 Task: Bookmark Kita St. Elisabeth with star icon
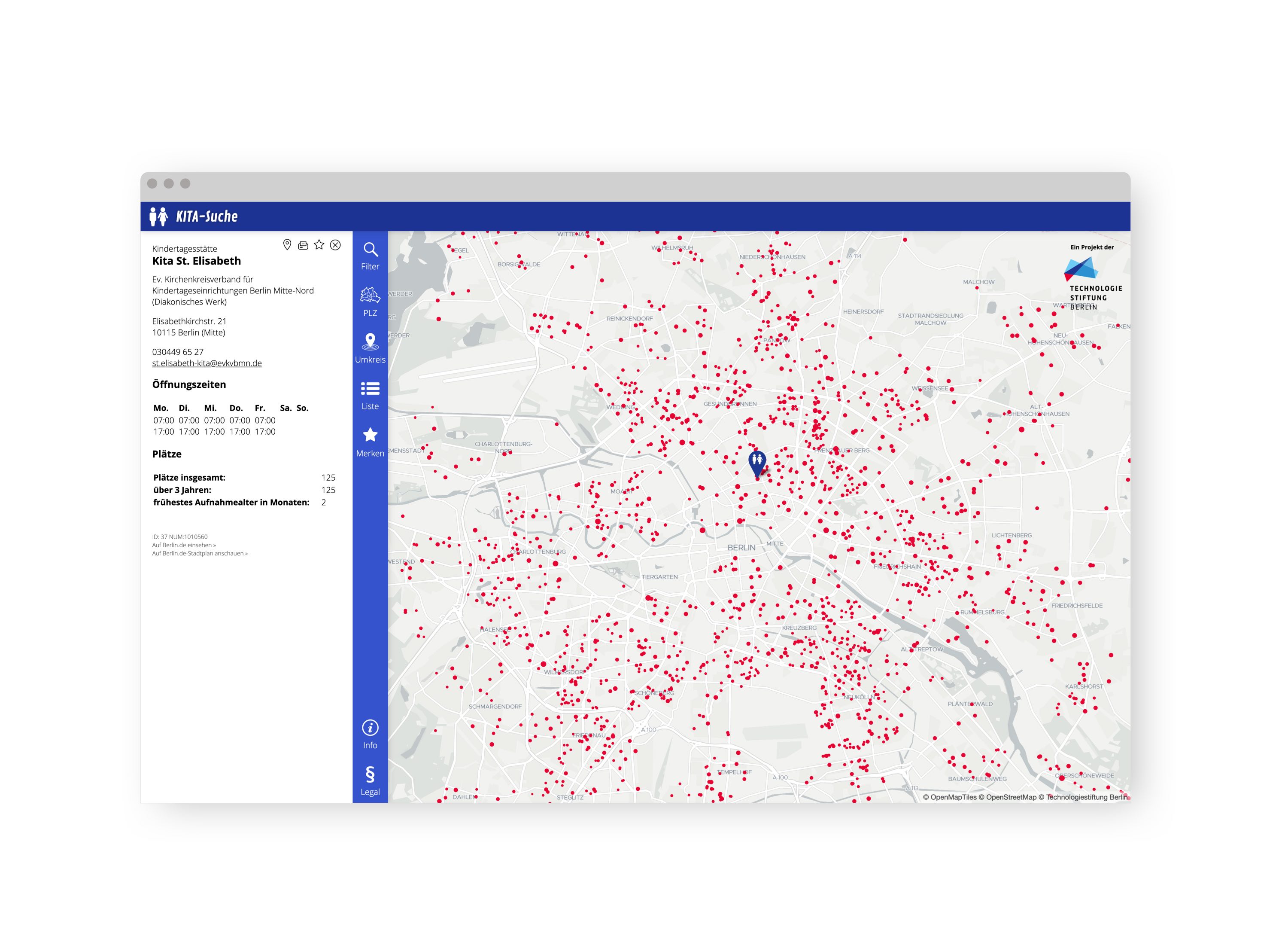pos(319,245)
